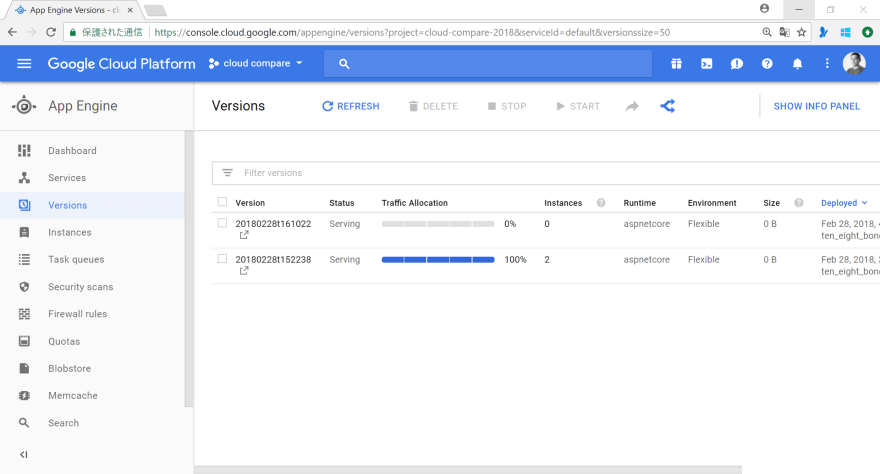880x474 pixels.
Task: Check the box for version 20180228t152238
Action: pyautogui.click(x=222, y=259)
